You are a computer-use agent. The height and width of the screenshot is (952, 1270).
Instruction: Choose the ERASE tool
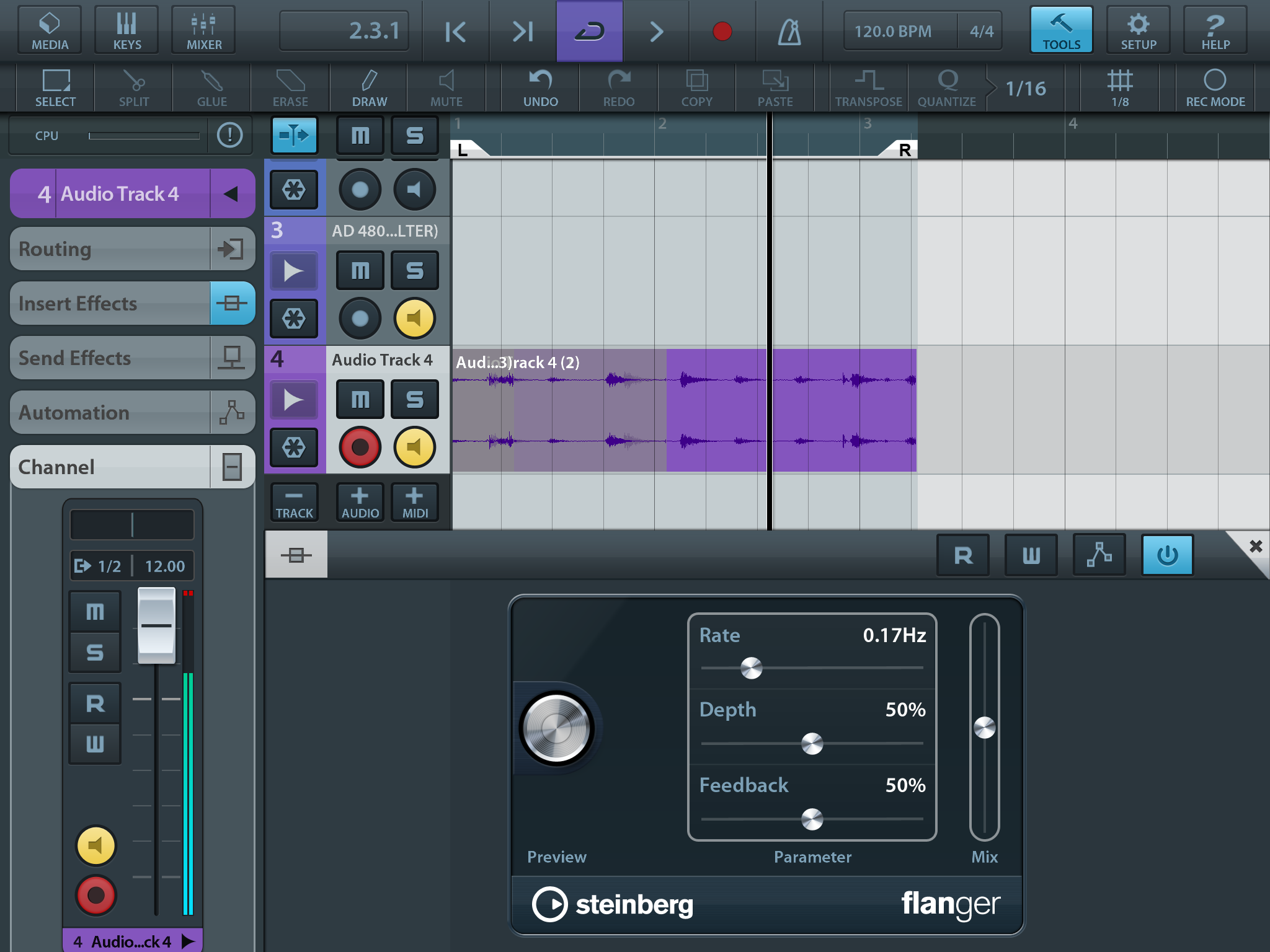[x=290, y=88]
